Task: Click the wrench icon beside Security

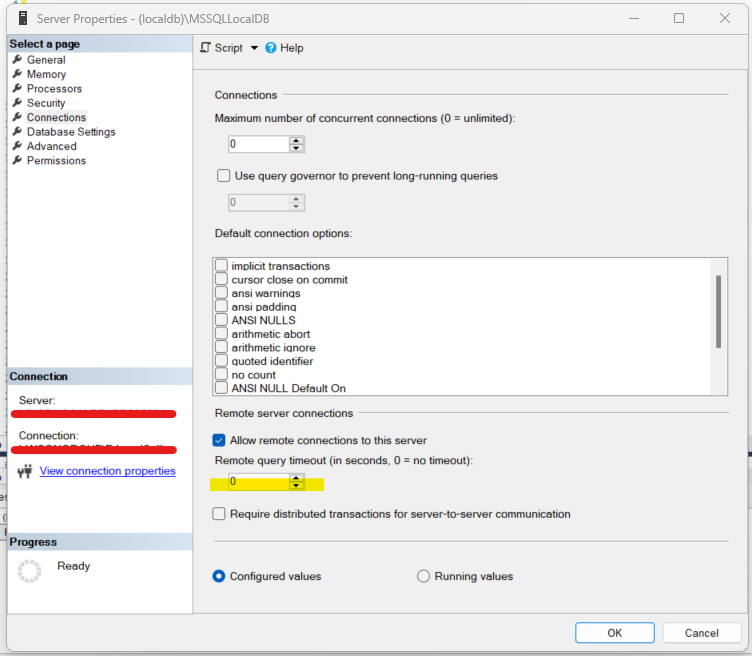Action: (17, 103)
